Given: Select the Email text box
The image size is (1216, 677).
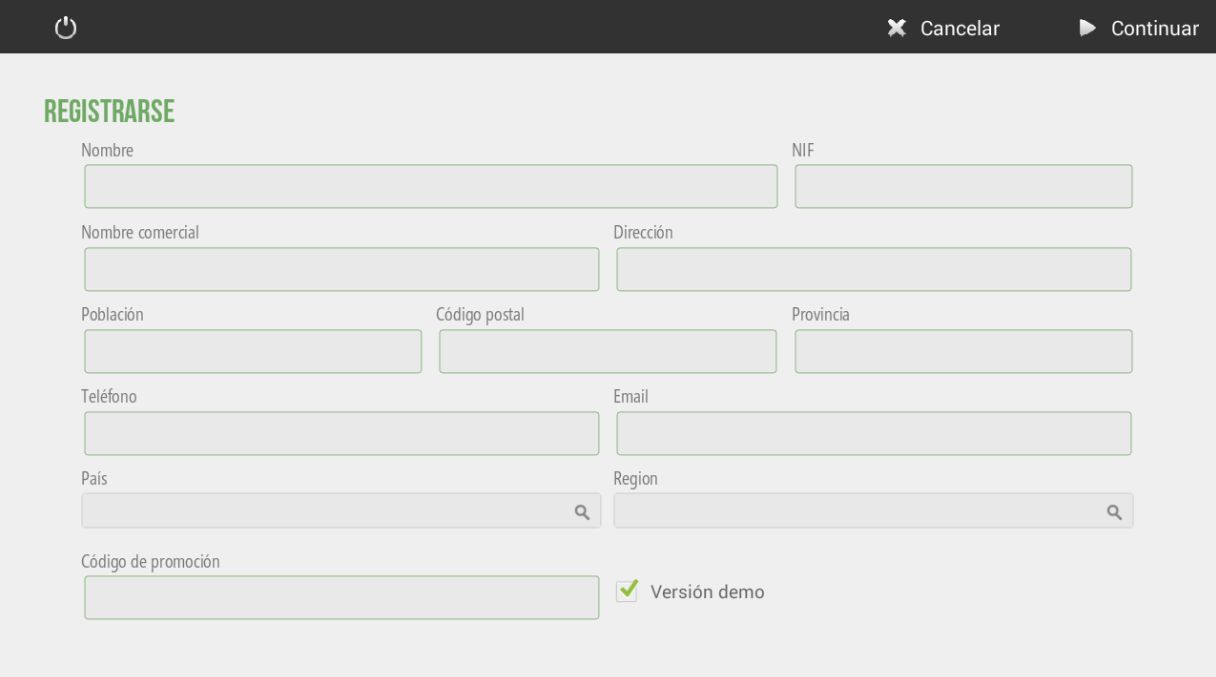Looking at the screenshot, I should 874,433.
